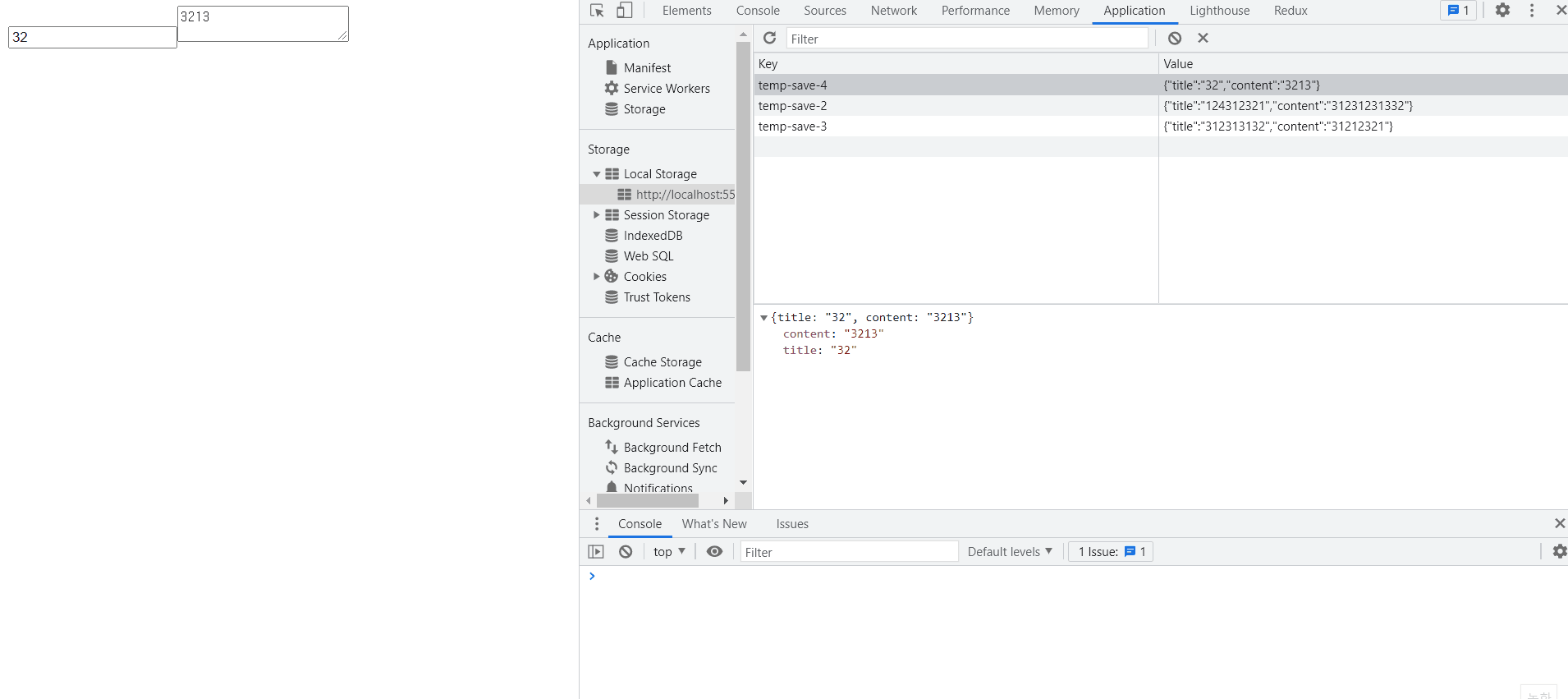The height and width of the screenshot is (699, 1568).
Task: Open the issues badge showing 1
Action: click(1458, 11)
